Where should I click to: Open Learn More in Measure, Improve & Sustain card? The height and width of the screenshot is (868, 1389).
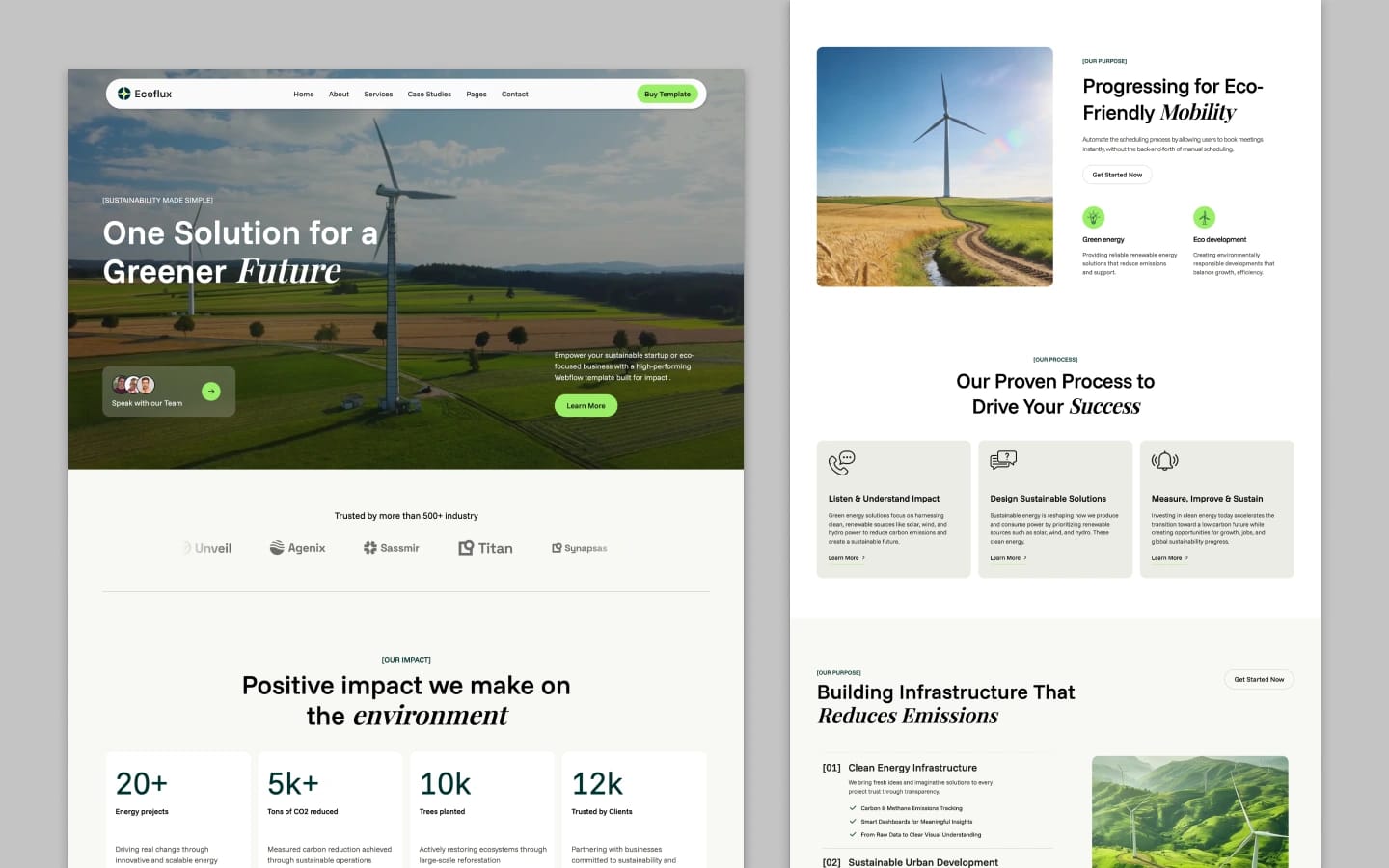(1169, 558)
